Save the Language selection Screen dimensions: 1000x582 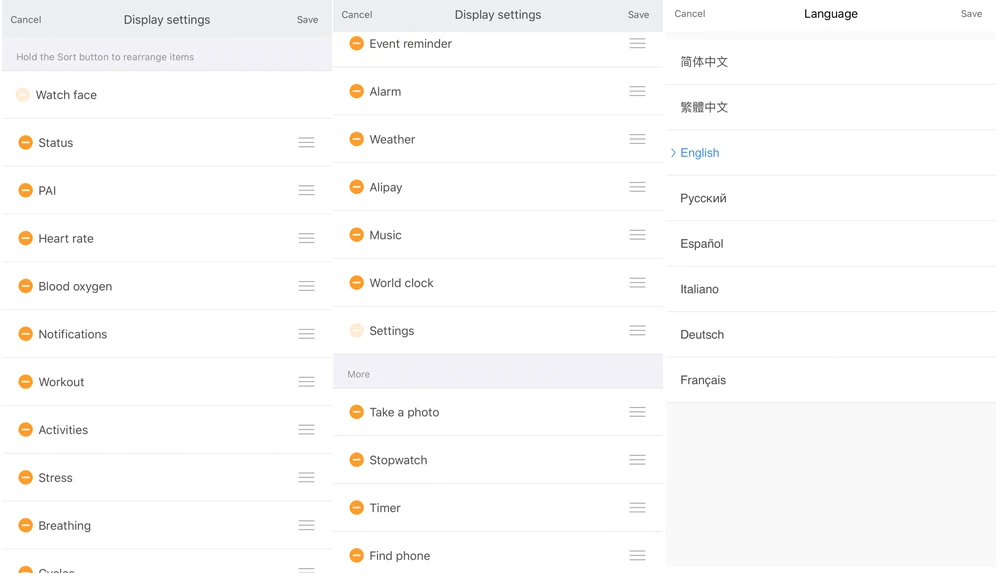tap(971, 14)
